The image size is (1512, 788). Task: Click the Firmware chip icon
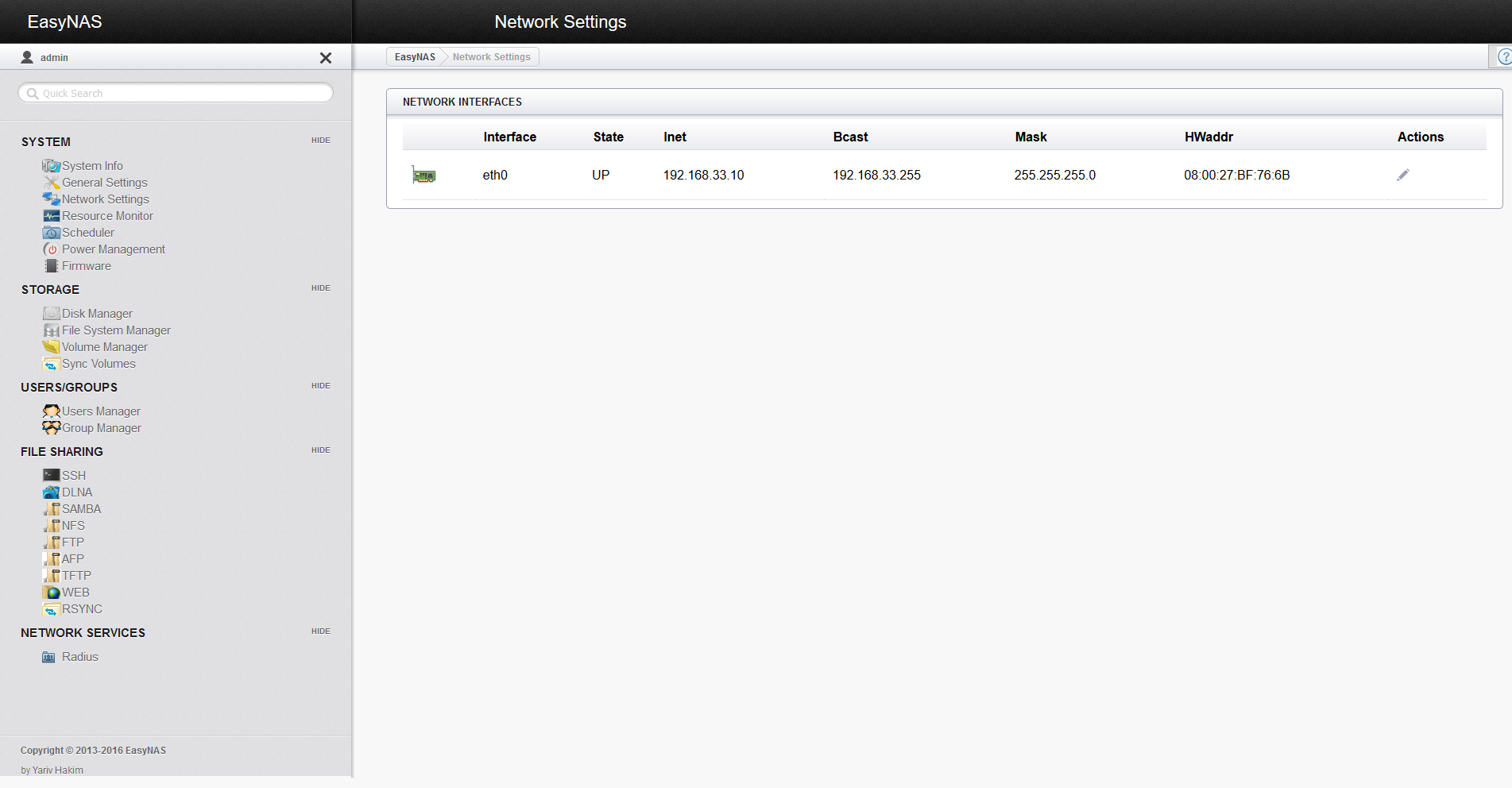click(x=52, y=266)
